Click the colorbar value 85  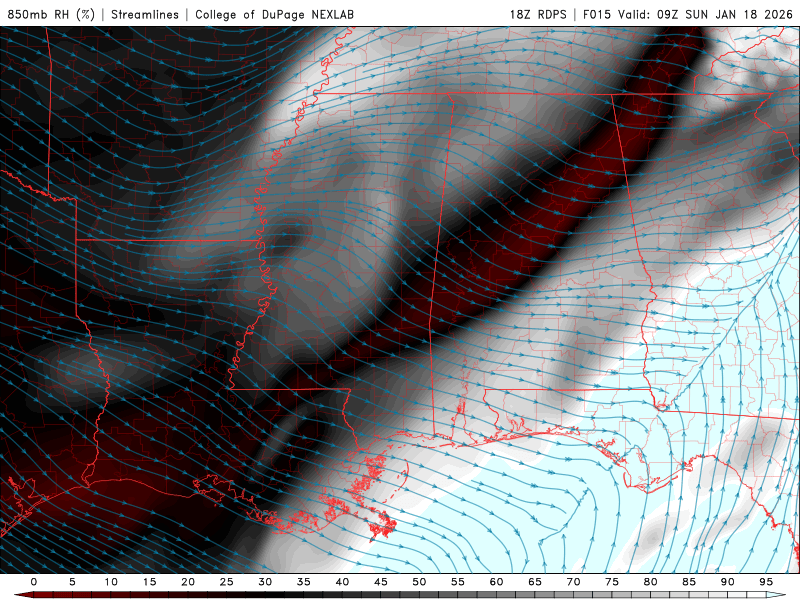tap(689, 582)
